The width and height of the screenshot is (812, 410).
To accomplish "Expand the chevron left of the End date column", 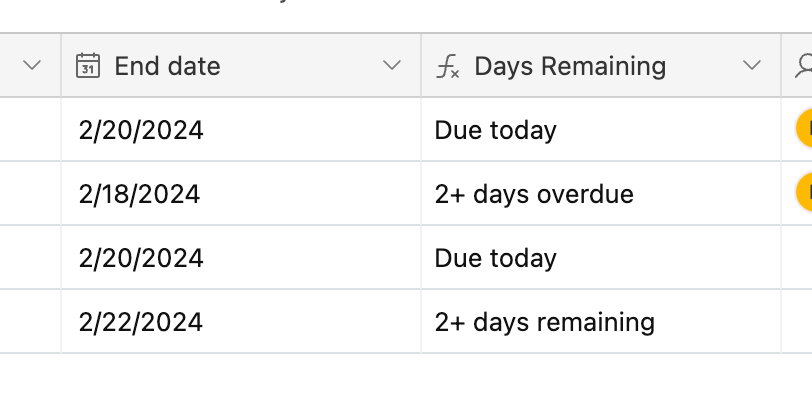I will pos(32,65).
